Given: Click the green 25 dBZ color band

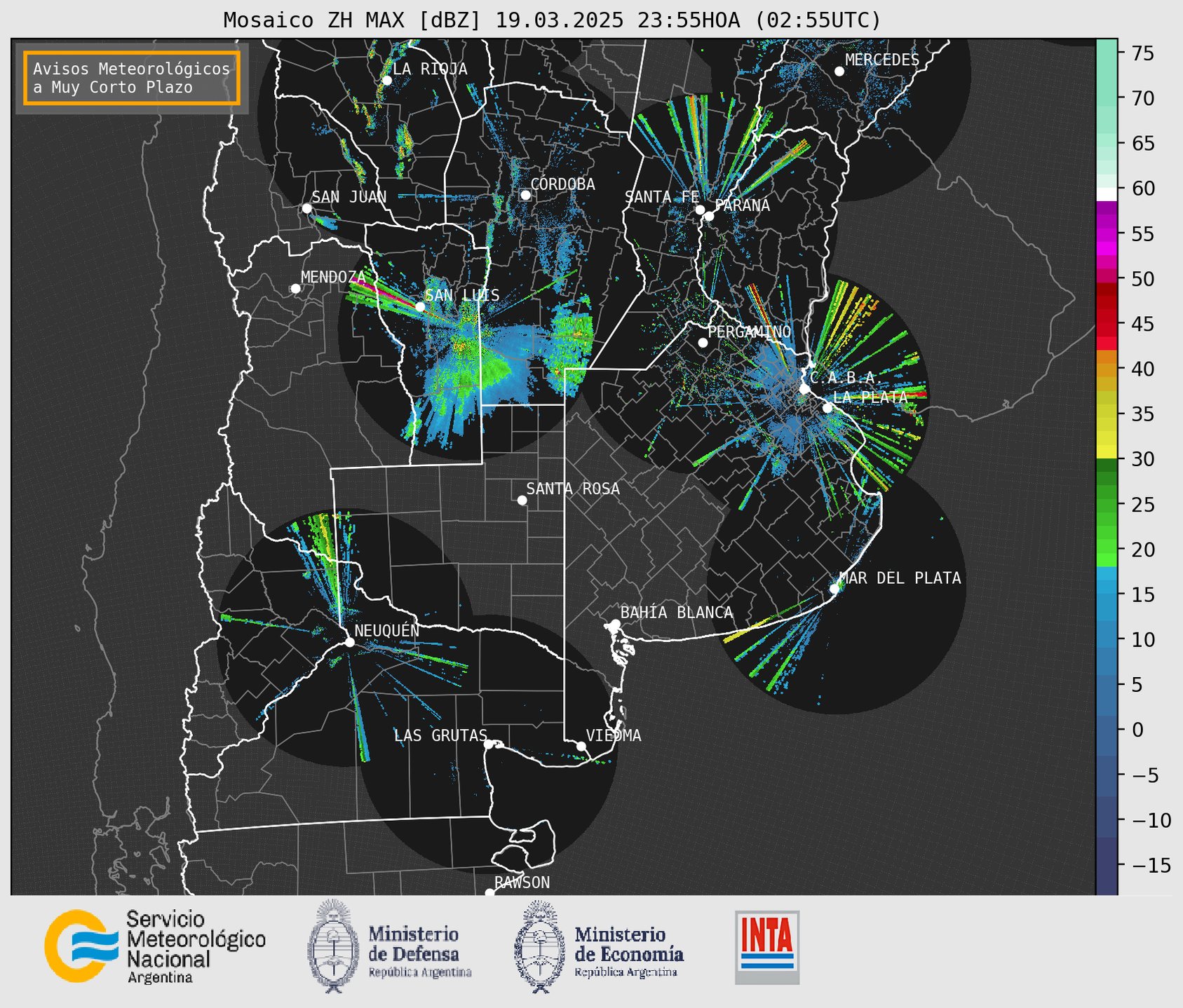Looking at the screenshot, I should click(x=1107, y=505).
